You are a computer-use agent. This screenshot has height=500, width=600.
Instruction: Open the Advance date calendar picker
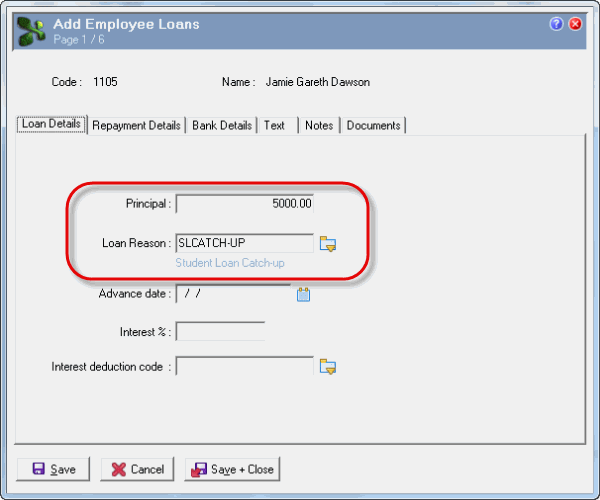point(303,295)
